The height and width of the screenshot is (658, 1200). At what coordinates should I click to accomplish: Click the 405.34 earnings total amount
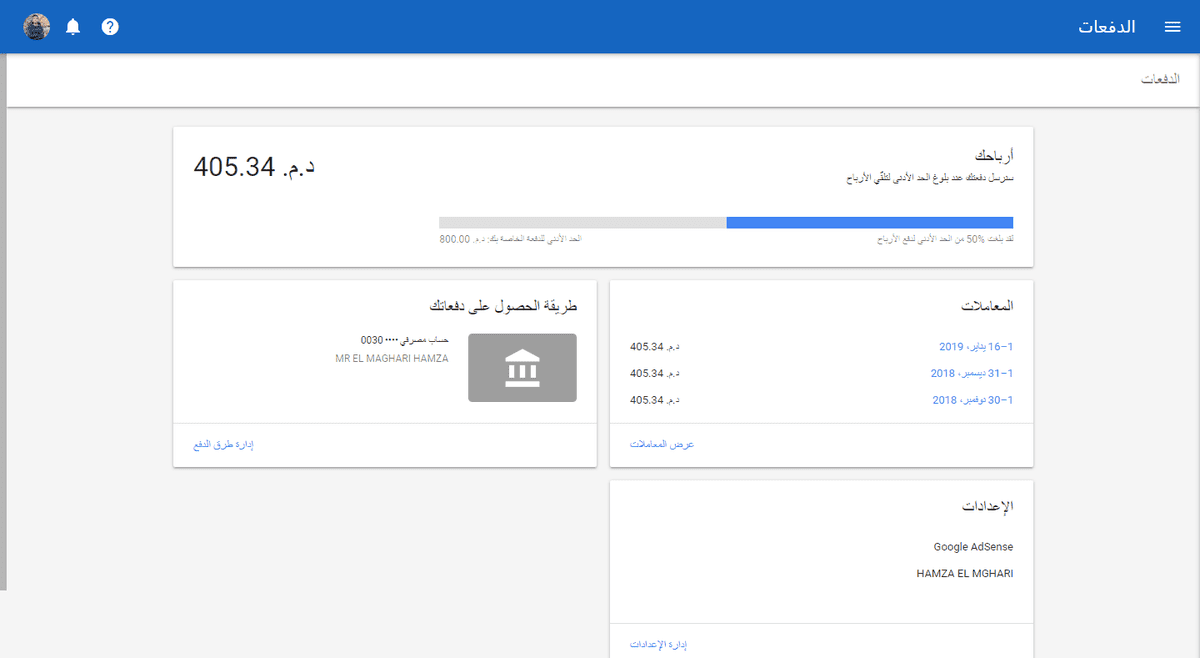pyautogui.click(x=254, y=166)
